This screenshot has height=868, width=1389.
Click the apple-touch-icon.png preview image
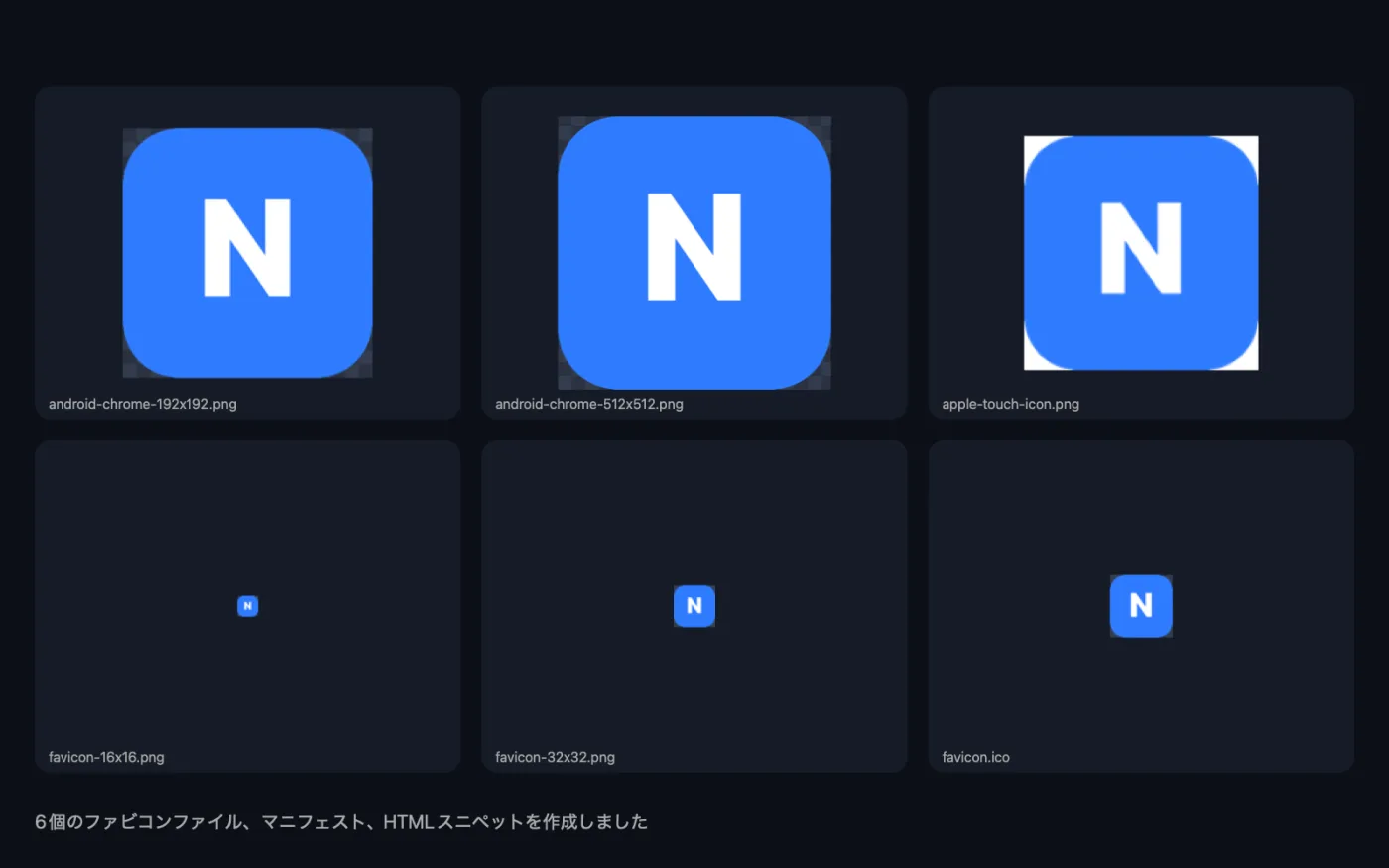pyautogui.click(x=1141, y=253)
